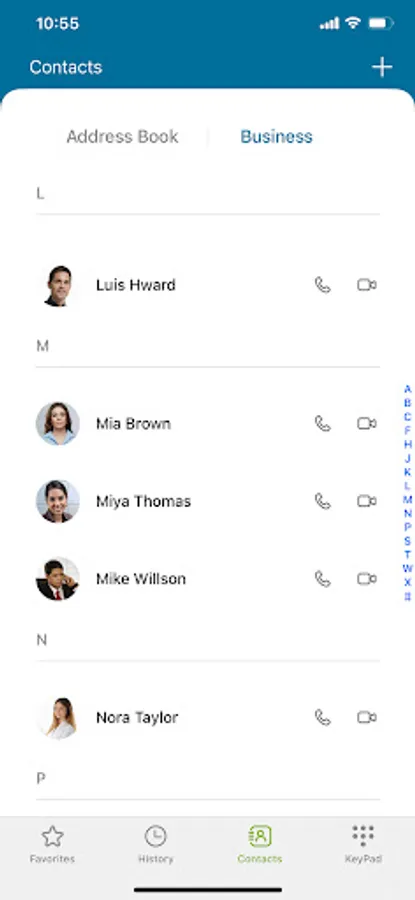Jump to letter T in index
Screen dimensions: 415x900
[x=408, y=554]
